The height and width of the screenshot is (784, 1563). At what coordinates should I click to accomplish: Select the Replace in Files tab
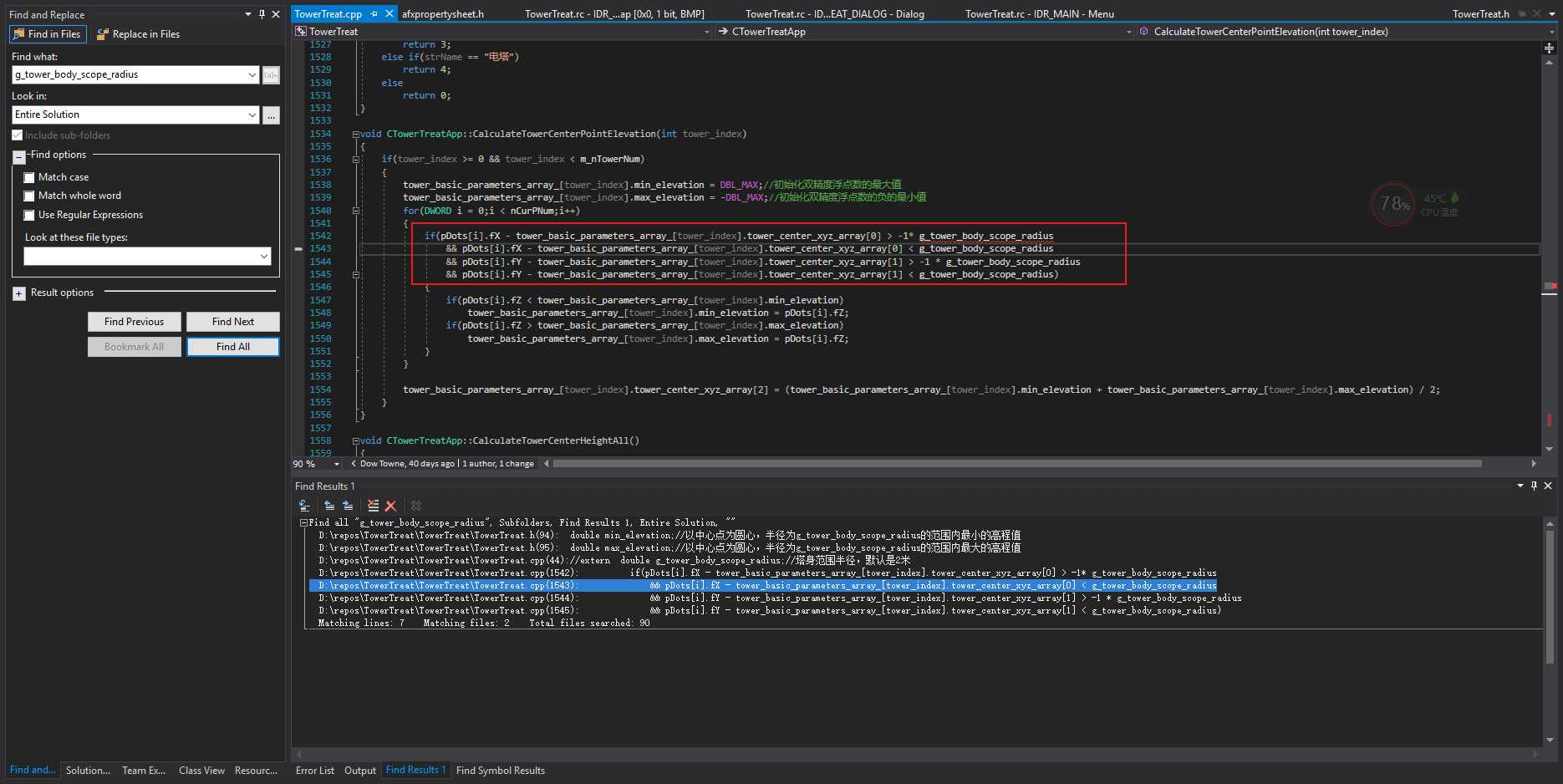tap(138, 34)
